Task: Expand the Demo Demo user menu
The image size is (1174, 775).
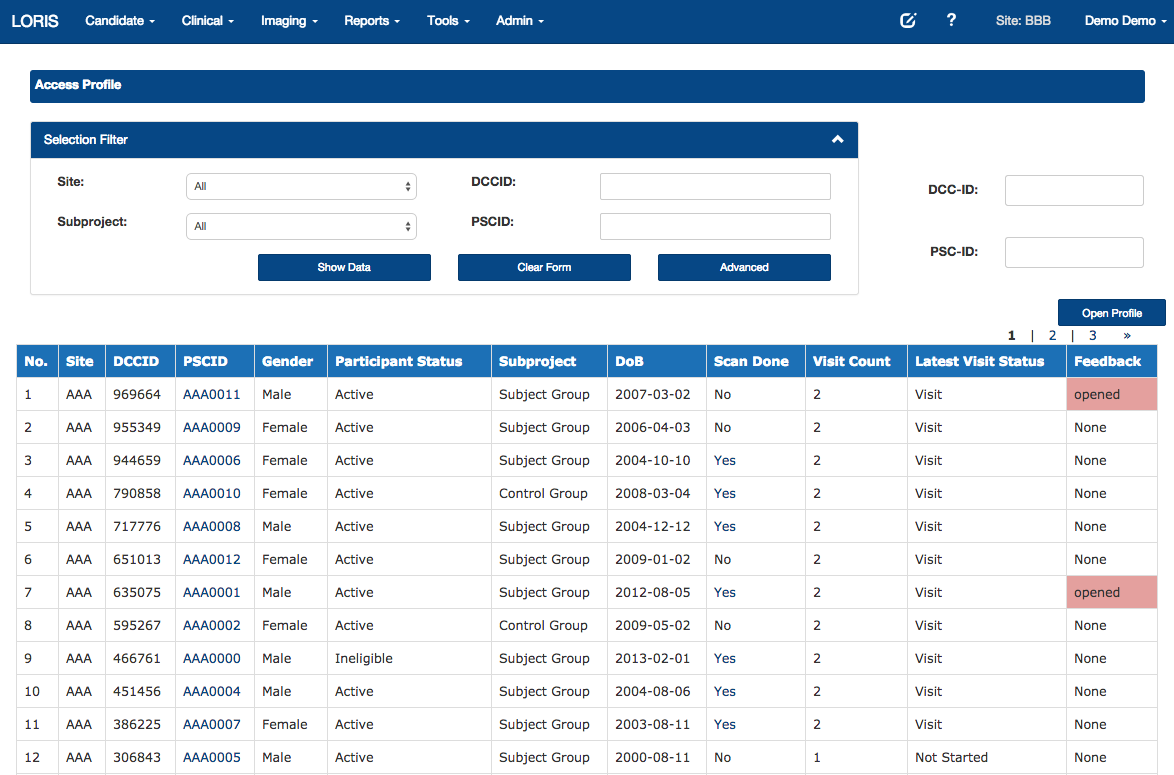Action: (1125, 21)
